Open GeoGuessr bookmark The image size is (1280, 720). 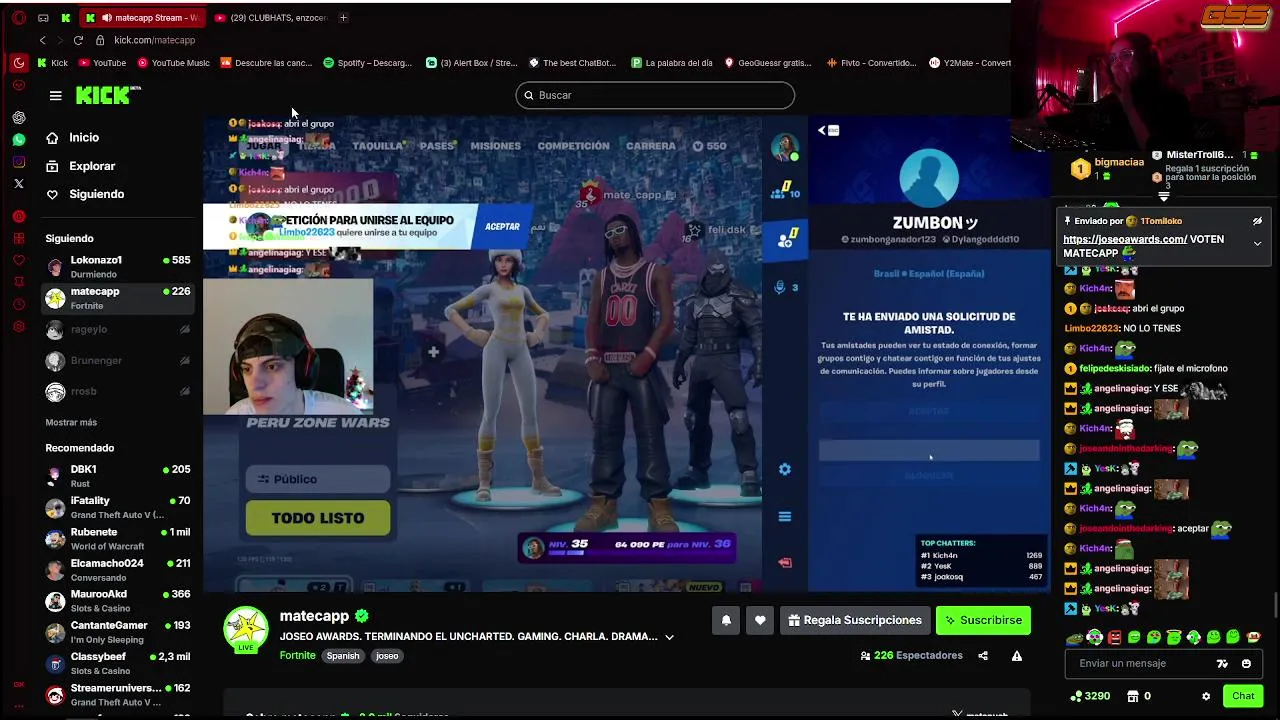[767, 63]
